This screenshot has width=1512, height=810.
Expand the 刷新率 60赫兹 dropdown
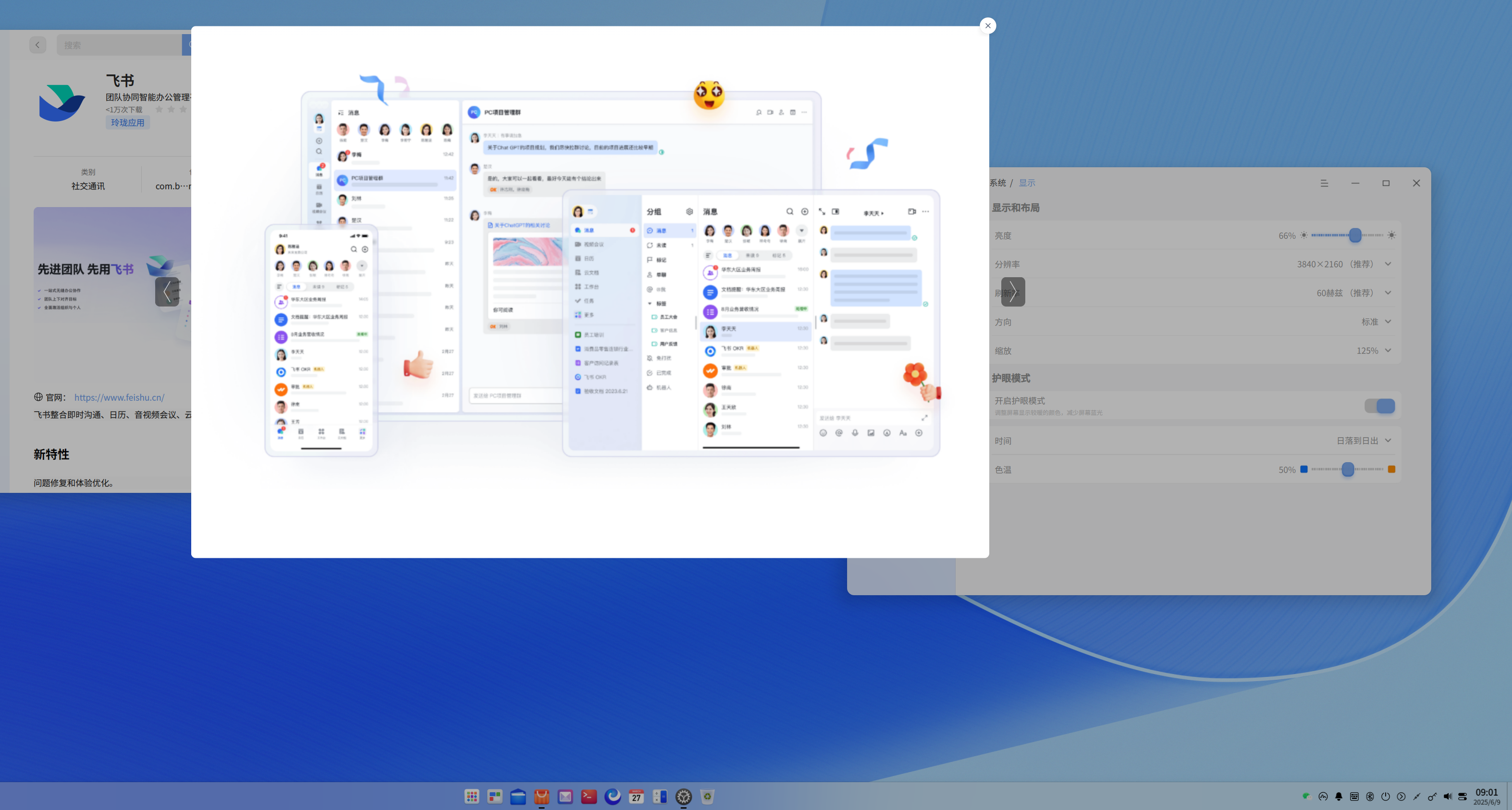[x=1354, y=293]
